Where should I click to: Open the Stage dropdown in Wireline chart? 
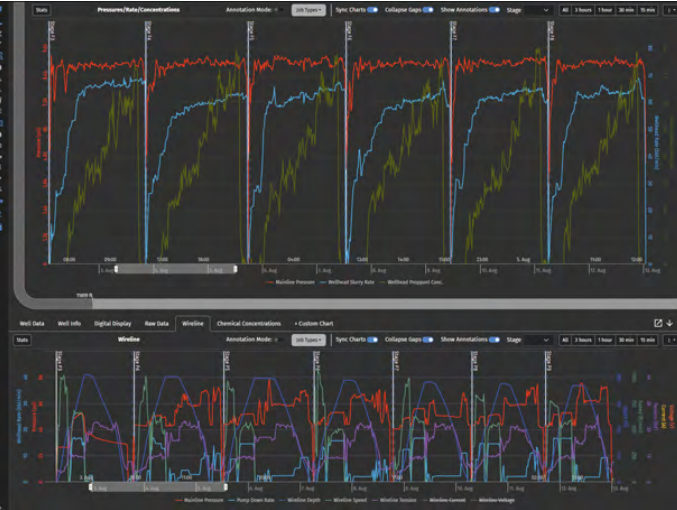(x=529, y=340)
